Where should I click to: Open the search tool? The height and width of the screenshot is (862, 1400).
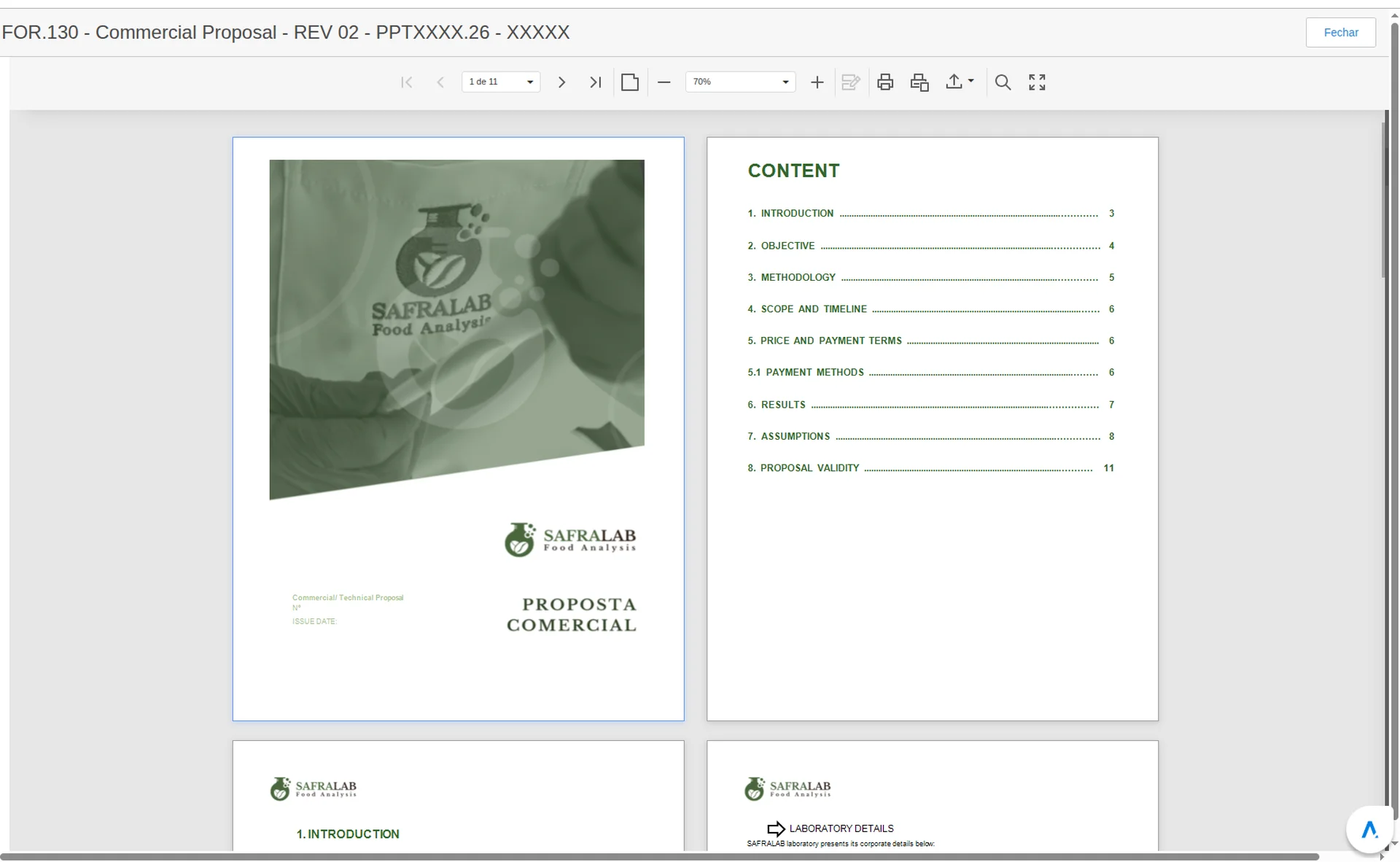pos(1003,82)
